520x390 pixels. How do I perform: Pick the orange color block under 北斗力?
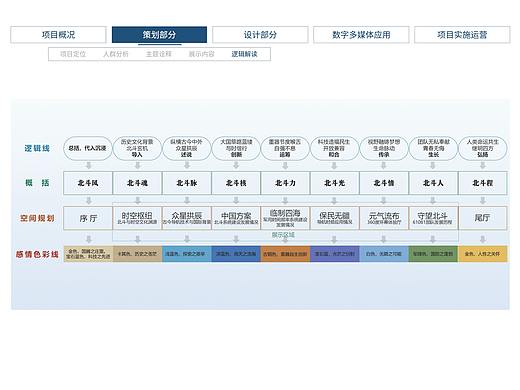[285, 254]
